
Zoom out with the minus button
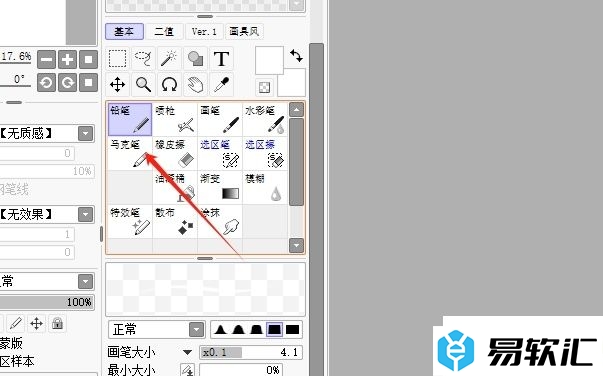tap(47, 60)
